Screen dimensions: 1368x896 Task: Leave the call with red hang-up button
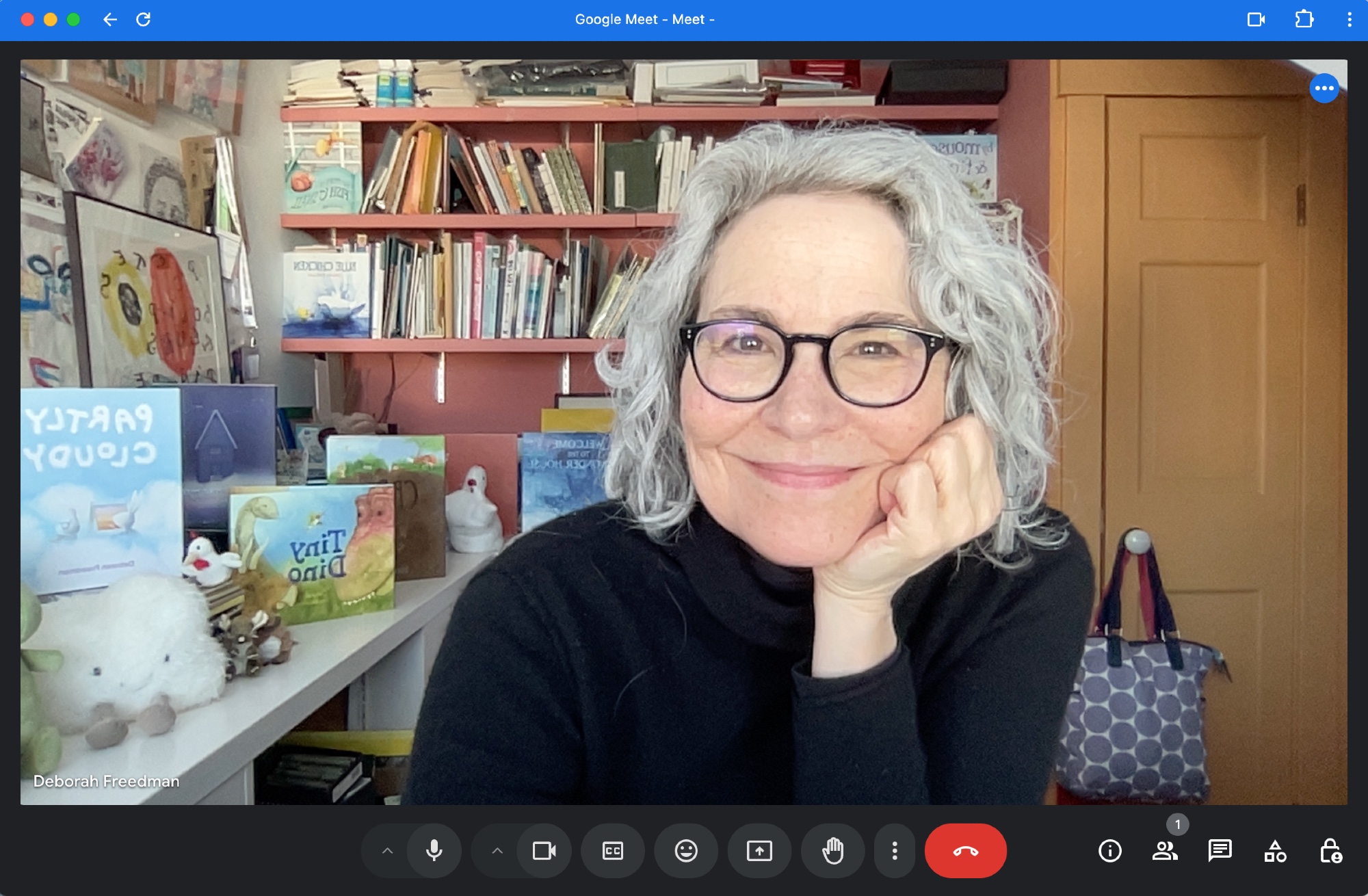965,851
